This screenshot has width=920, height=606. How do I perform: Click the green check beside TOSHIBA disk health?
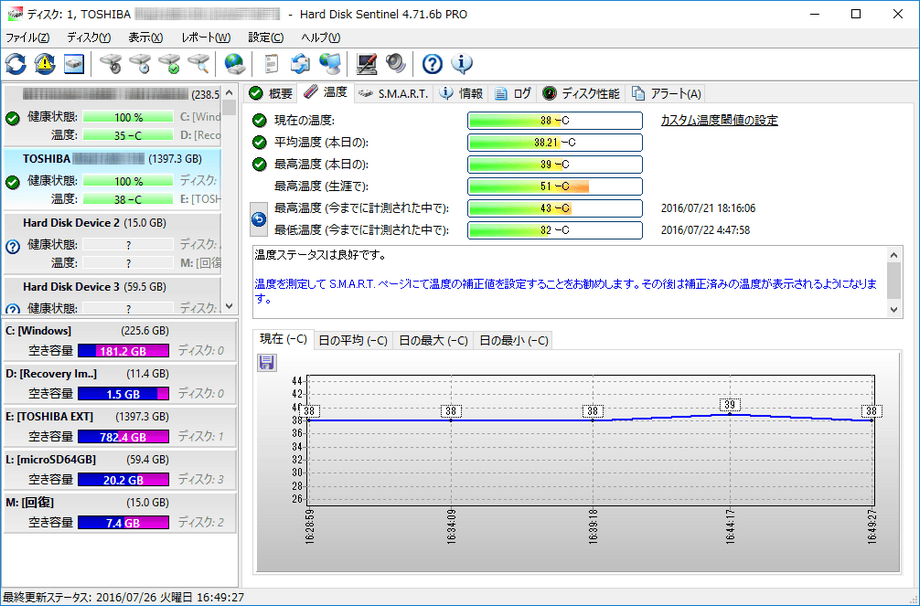click(x=12, y=182)
